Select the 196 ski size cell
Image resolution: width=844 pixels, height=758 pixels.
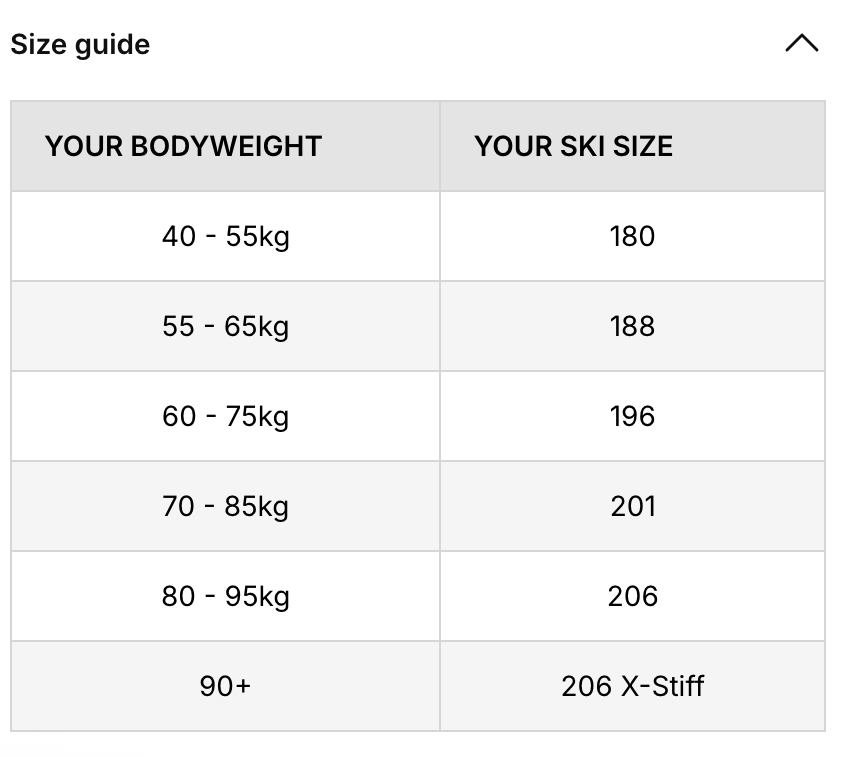click(632, 416)
